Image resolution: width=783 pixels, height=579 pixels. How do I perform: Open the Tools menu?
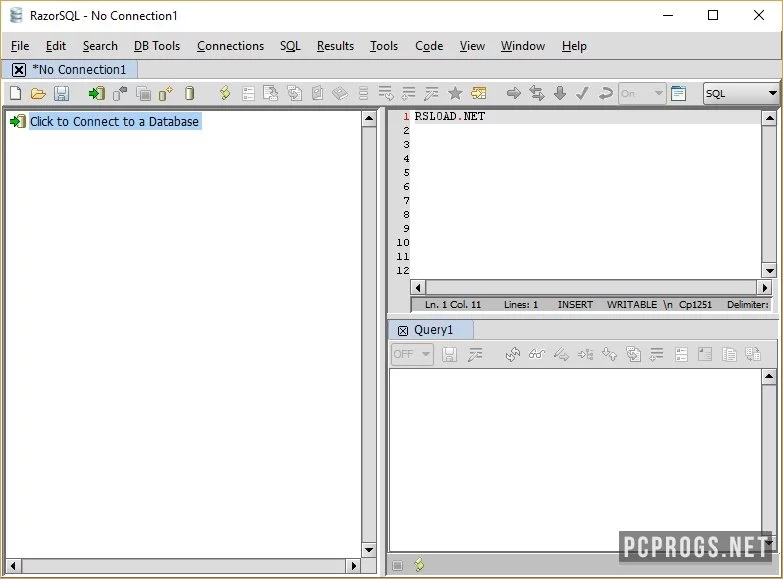coord(384,46)
